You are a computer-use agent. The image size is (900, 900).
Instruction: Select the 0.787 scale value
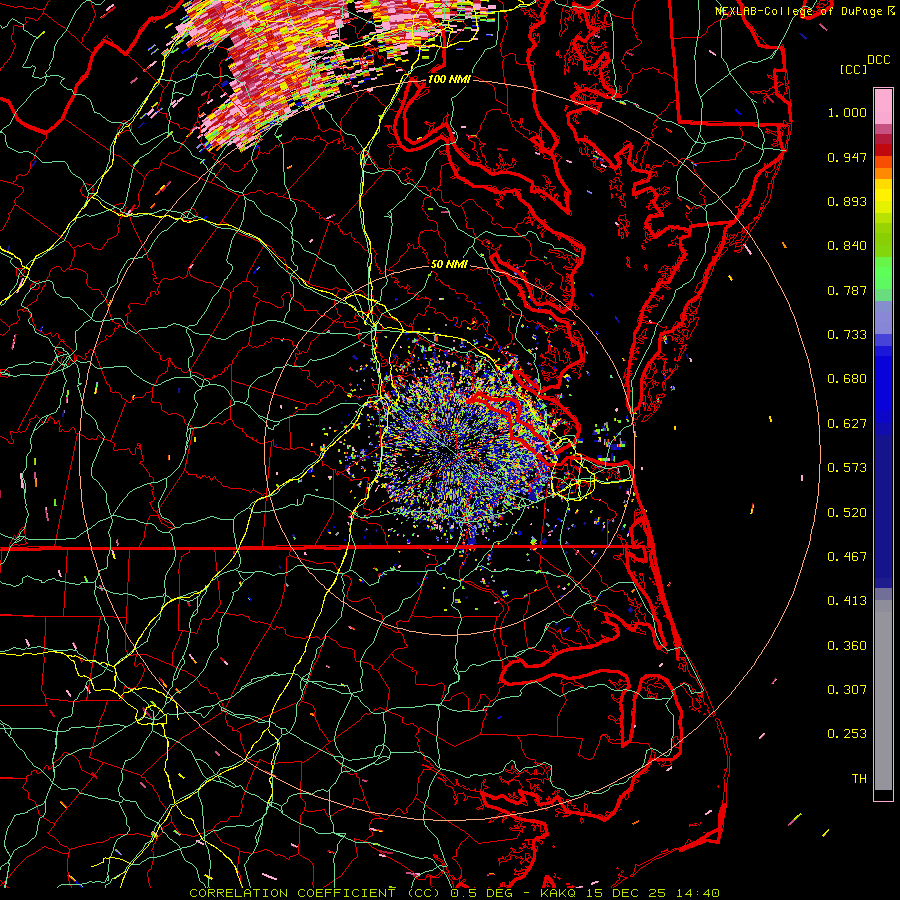847,290
